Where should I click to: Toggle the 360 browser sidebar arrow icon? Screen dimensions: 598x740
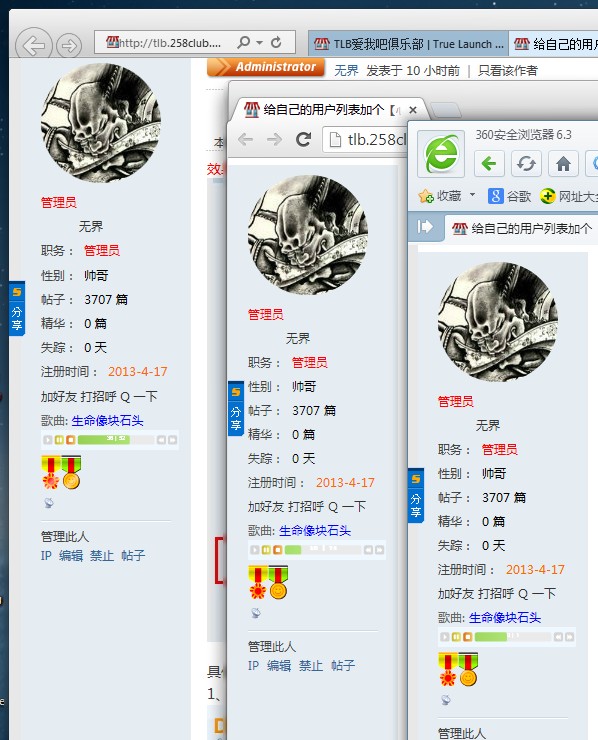click(x=425, y=227)
